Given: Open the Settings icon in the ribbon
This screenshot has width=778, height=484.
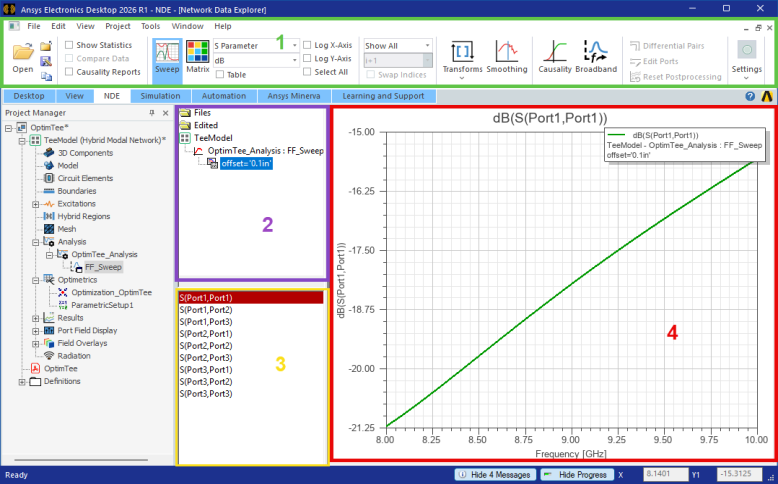Looking at the screenshot, I should tap(746, 60).
